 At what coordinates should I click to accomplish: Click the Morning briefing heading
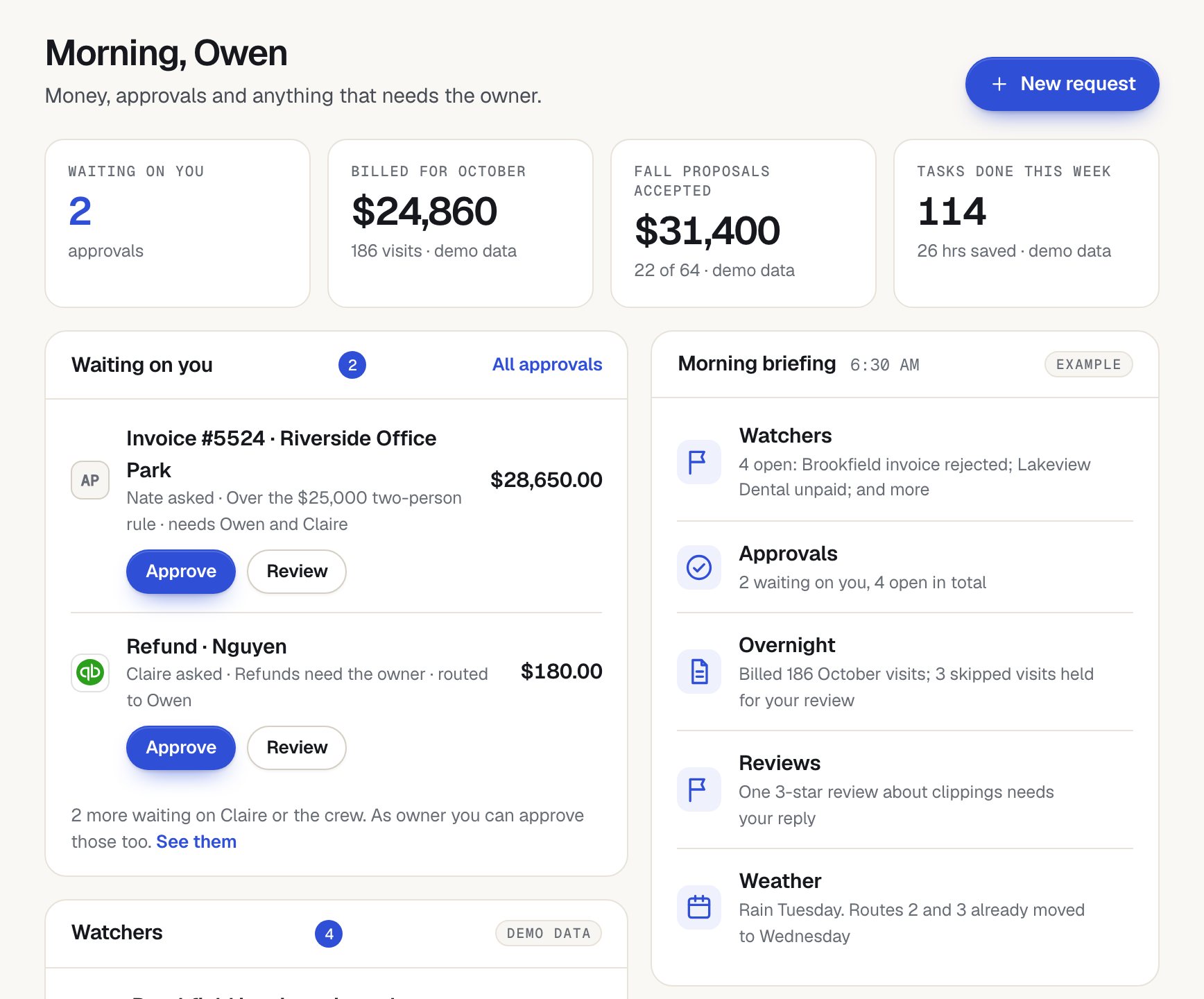(x=757, y=364)
